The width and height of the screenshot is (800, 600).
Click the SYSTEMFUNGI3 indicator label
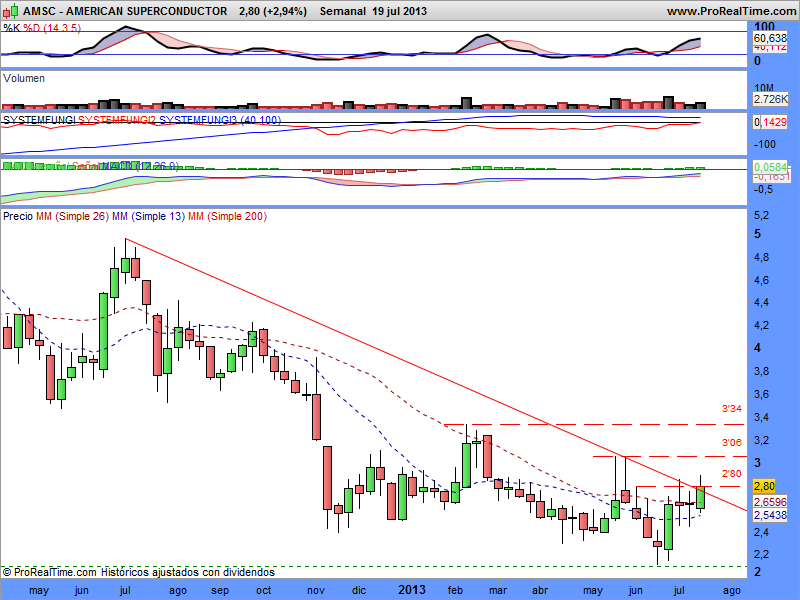tap(198, 120)
